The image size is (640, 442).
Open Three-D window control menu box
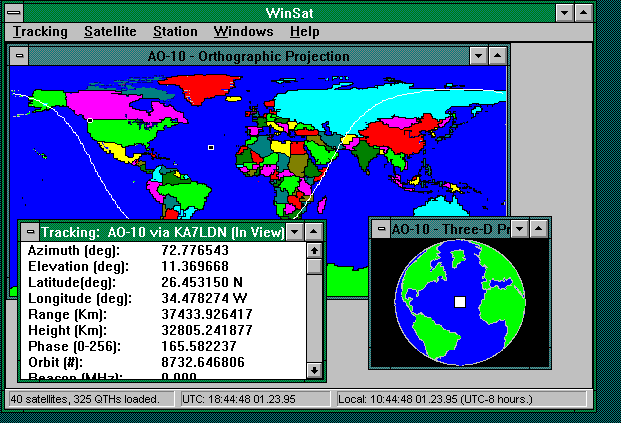(381, 229)
